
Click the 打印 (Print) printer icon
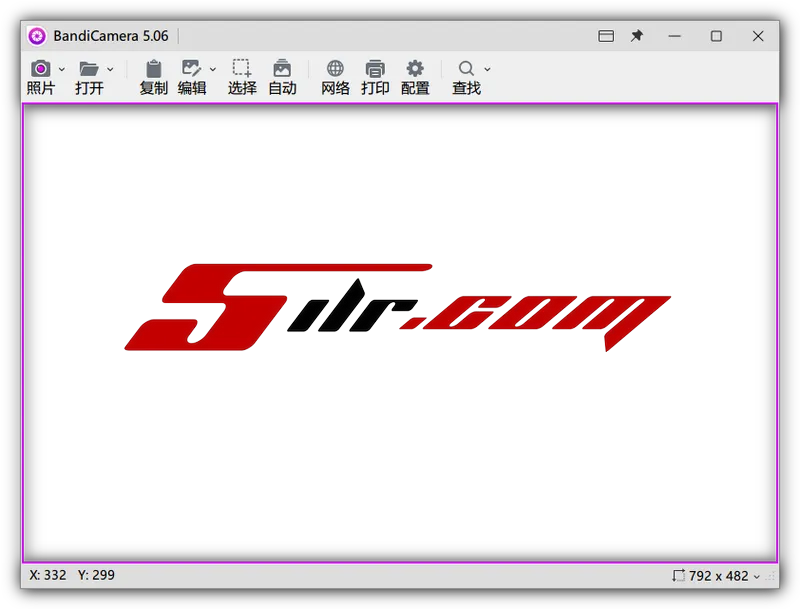click(375, 69)
